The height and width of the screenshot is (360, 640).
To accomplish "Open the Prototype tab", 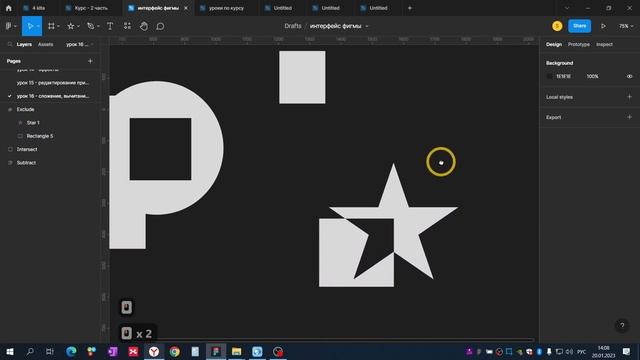I will click(579, 44).
